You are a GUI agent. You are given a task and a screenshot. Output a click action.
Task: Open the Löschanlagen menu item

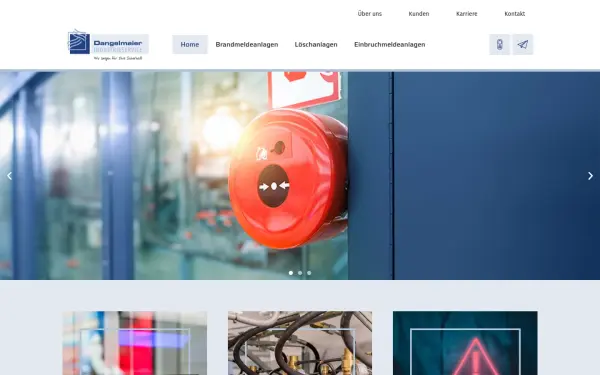click(x=316, y=44)
